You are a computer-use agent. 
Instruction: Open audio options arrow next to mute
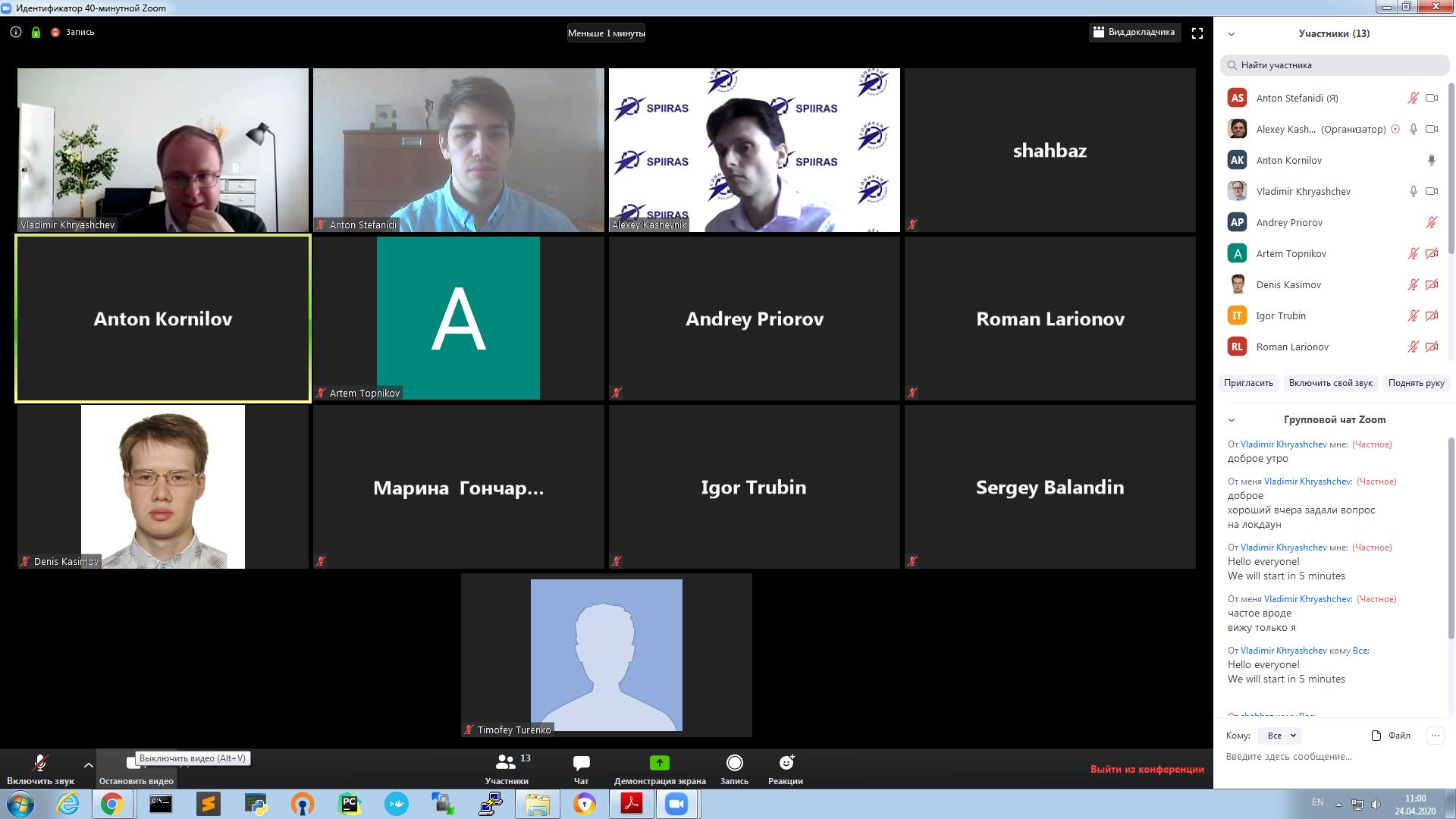point(89,765)
